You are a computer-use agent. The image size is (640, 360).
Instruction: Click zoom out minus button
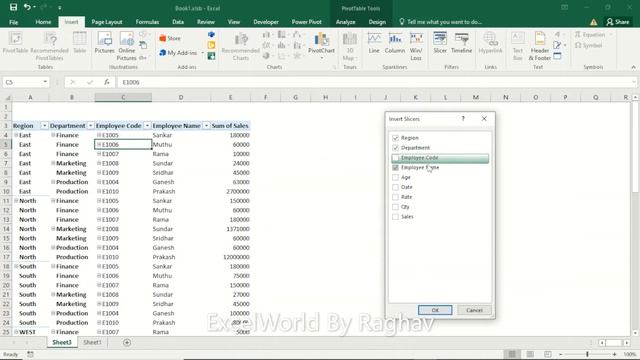click(561, 354)
